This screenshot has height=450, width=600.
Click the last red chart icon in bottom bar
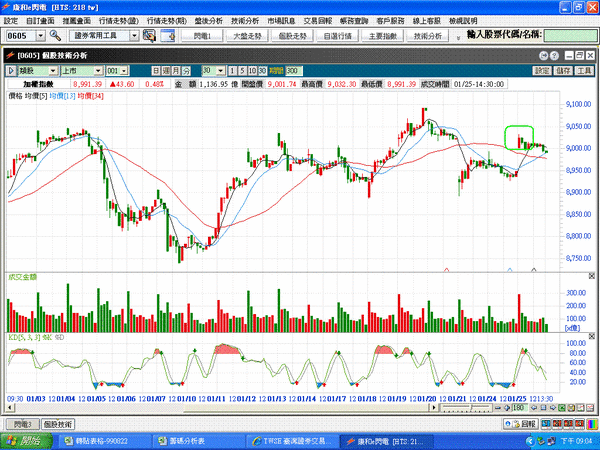tap(590, 408)
